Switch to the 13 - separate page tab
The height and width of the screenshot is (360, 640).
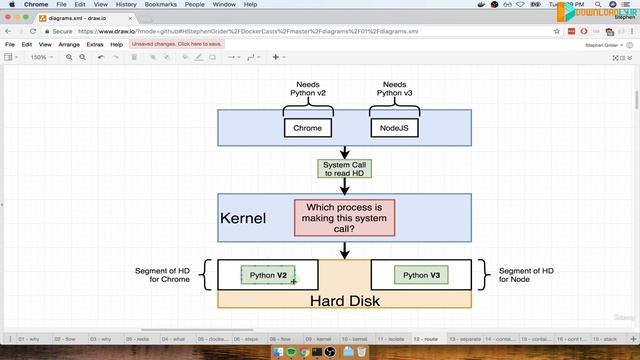(464, 339)
